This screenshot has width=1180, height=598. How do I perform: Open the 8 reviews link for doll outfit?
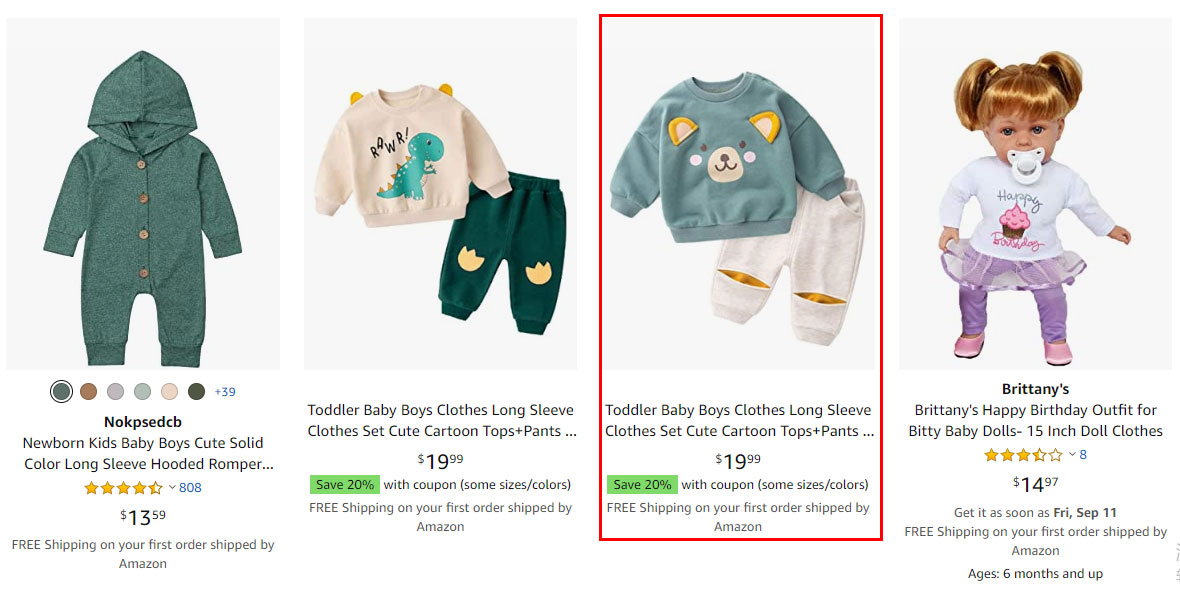coord(1083,455)
